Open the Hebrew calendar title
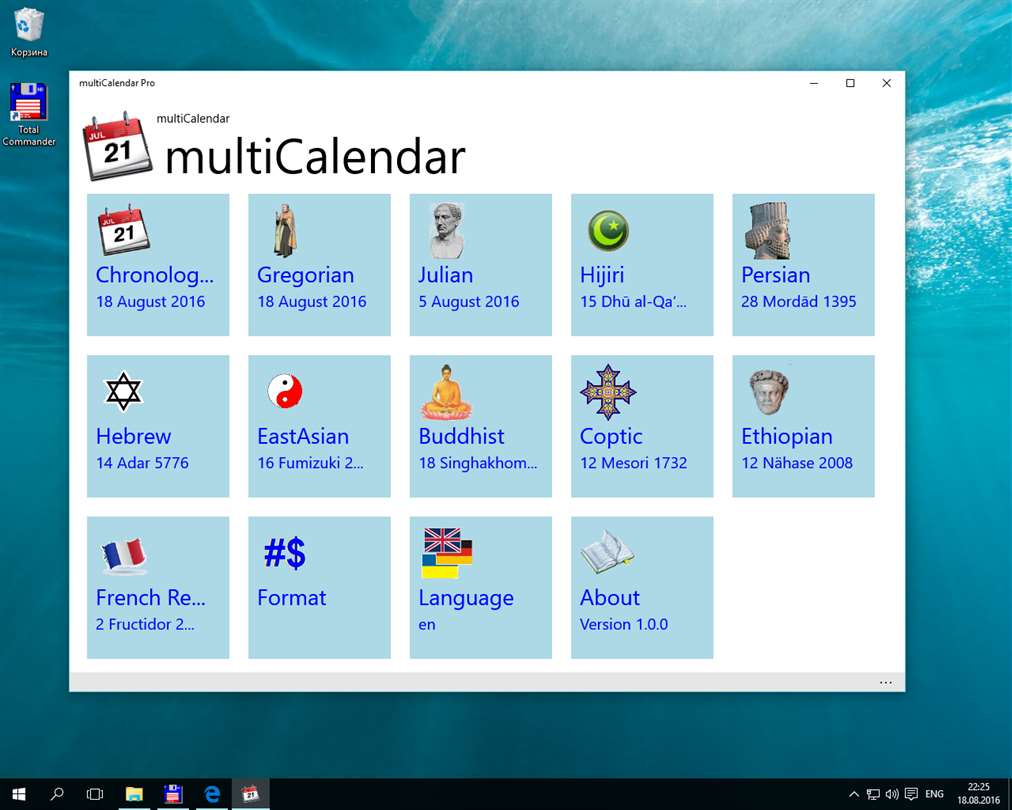 [x=134, y=436]
